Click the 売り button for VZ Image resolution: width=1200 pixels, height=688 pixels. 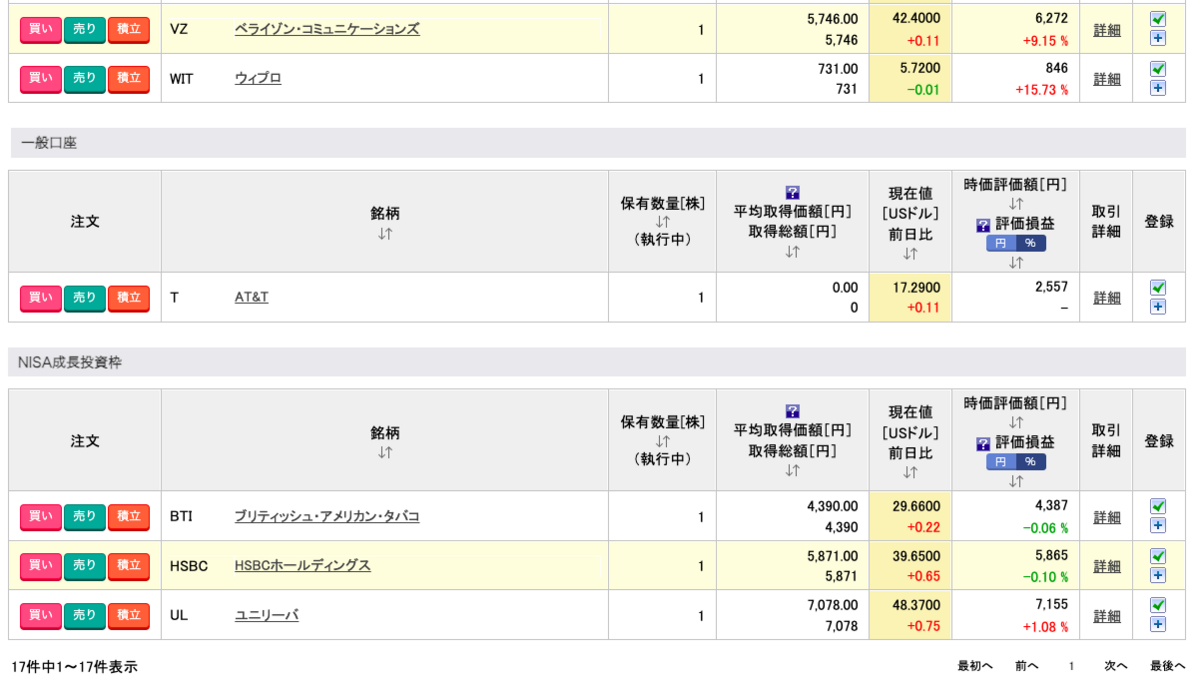coord(85,30)
